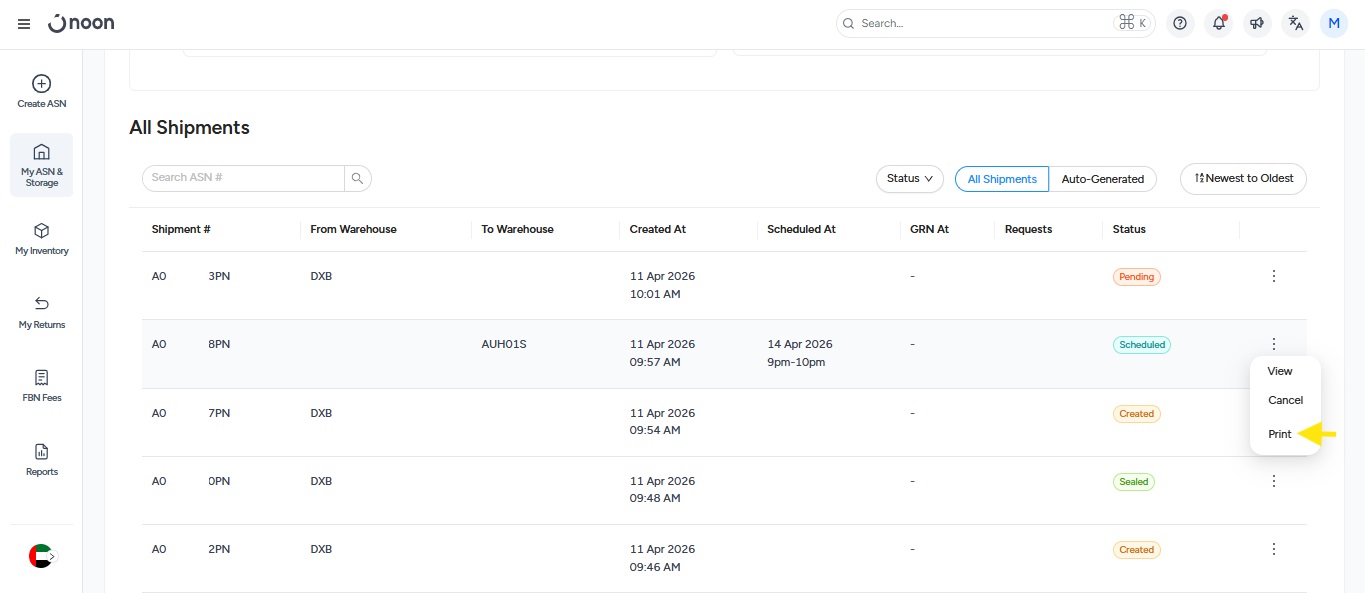Choose Cancel from the context menu
This screenshot has width=1365, height=593.
point(1285,400)
